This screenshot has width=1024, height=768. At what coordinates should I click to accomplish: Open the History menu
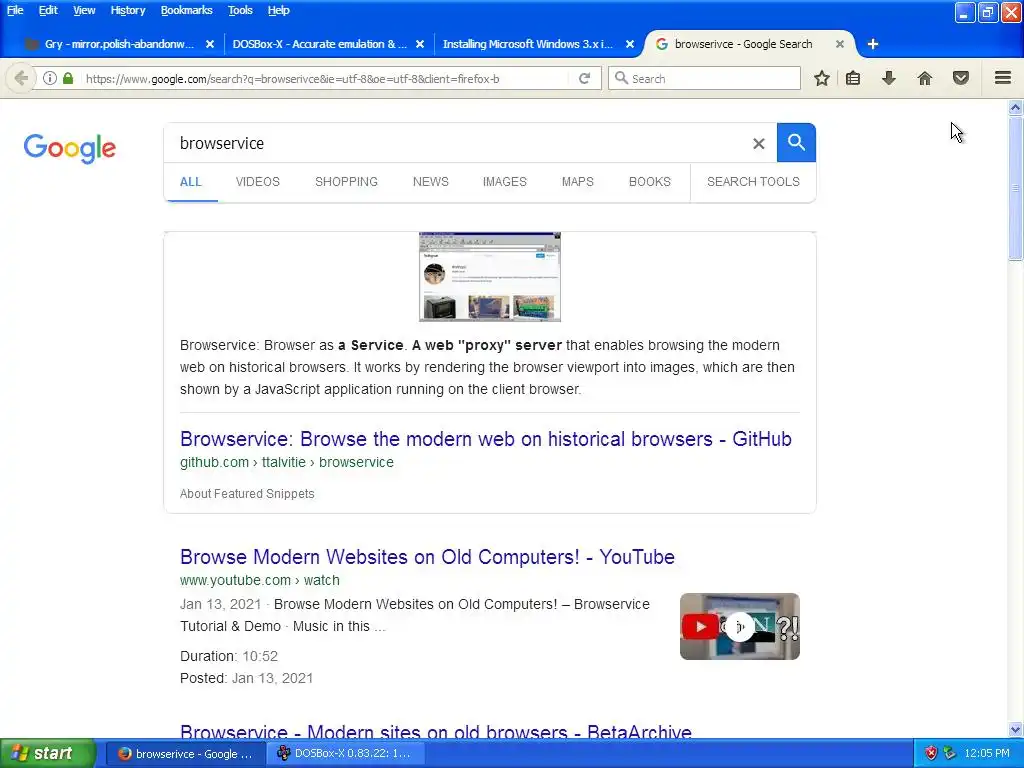coord(127,10)
